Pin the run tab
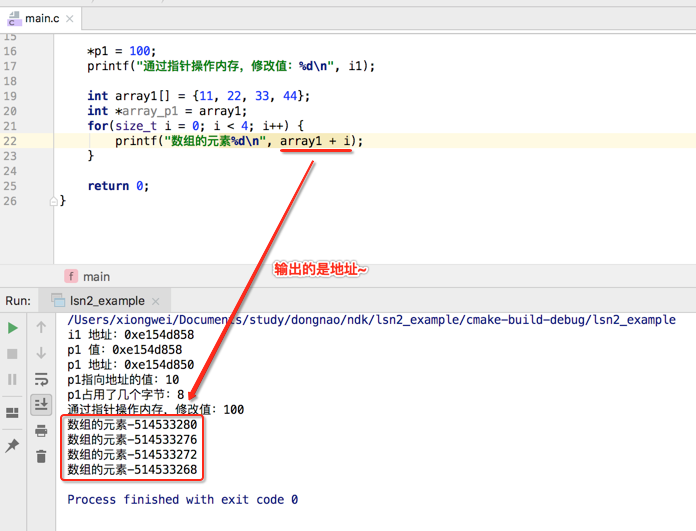 [x=12, y=445]
